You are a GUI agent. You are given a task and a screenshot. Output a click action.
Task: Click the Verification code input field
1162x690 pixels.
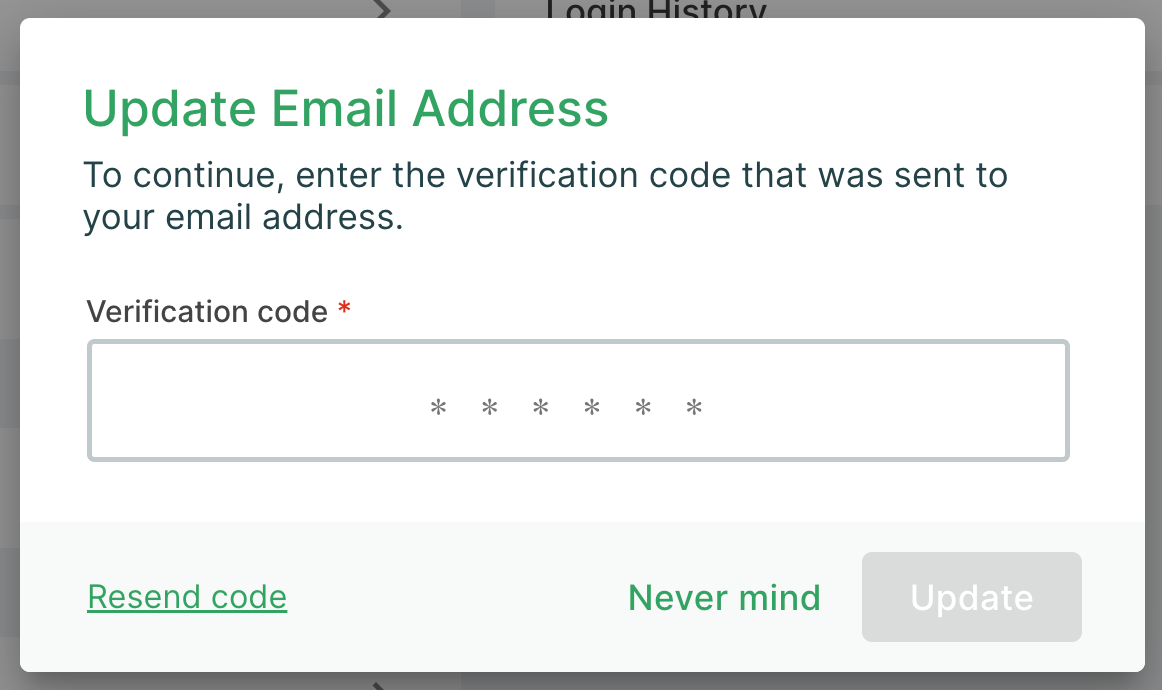point(578,400)
